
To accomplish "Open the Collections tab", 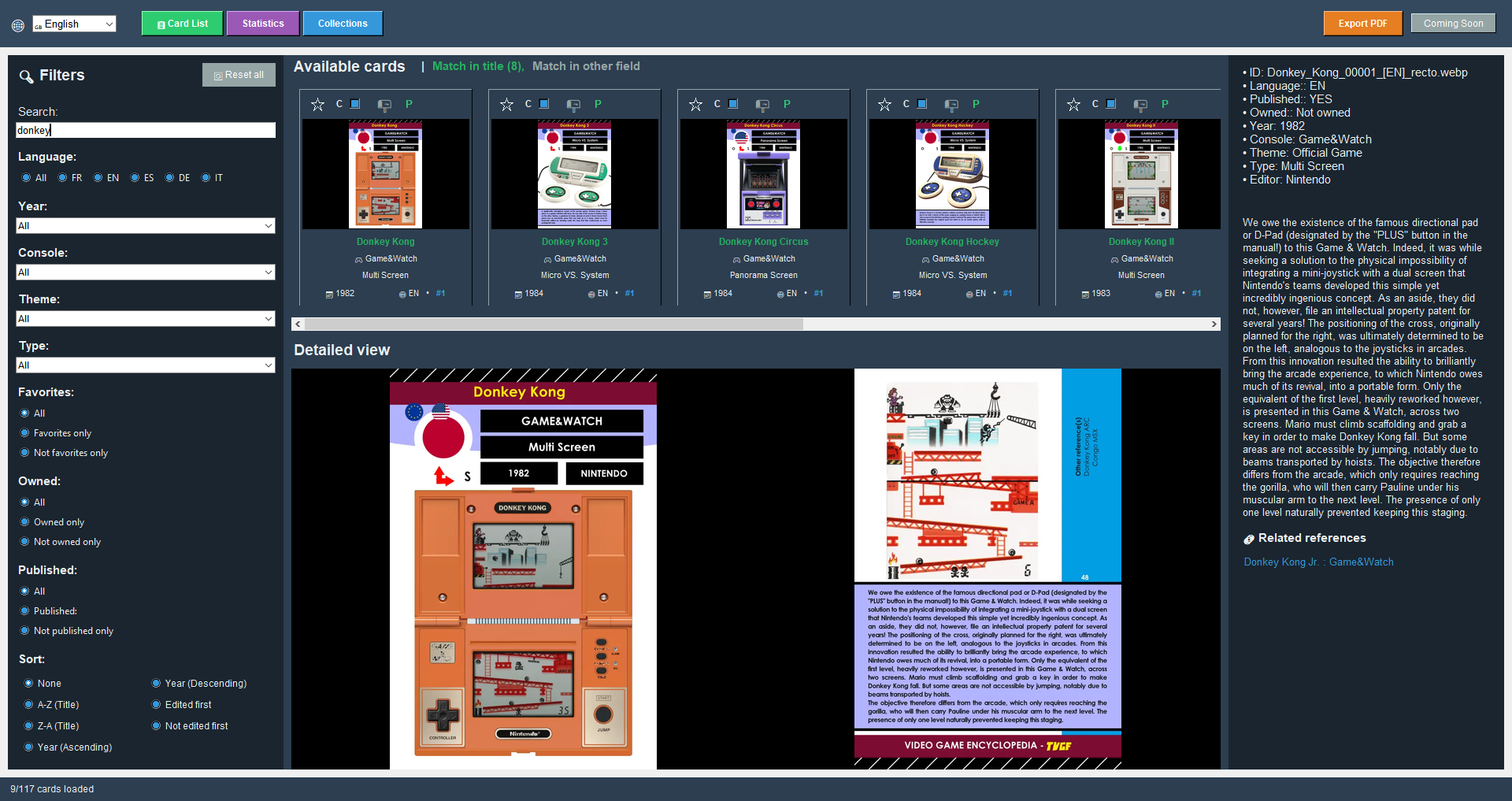I will pos(343,24).
